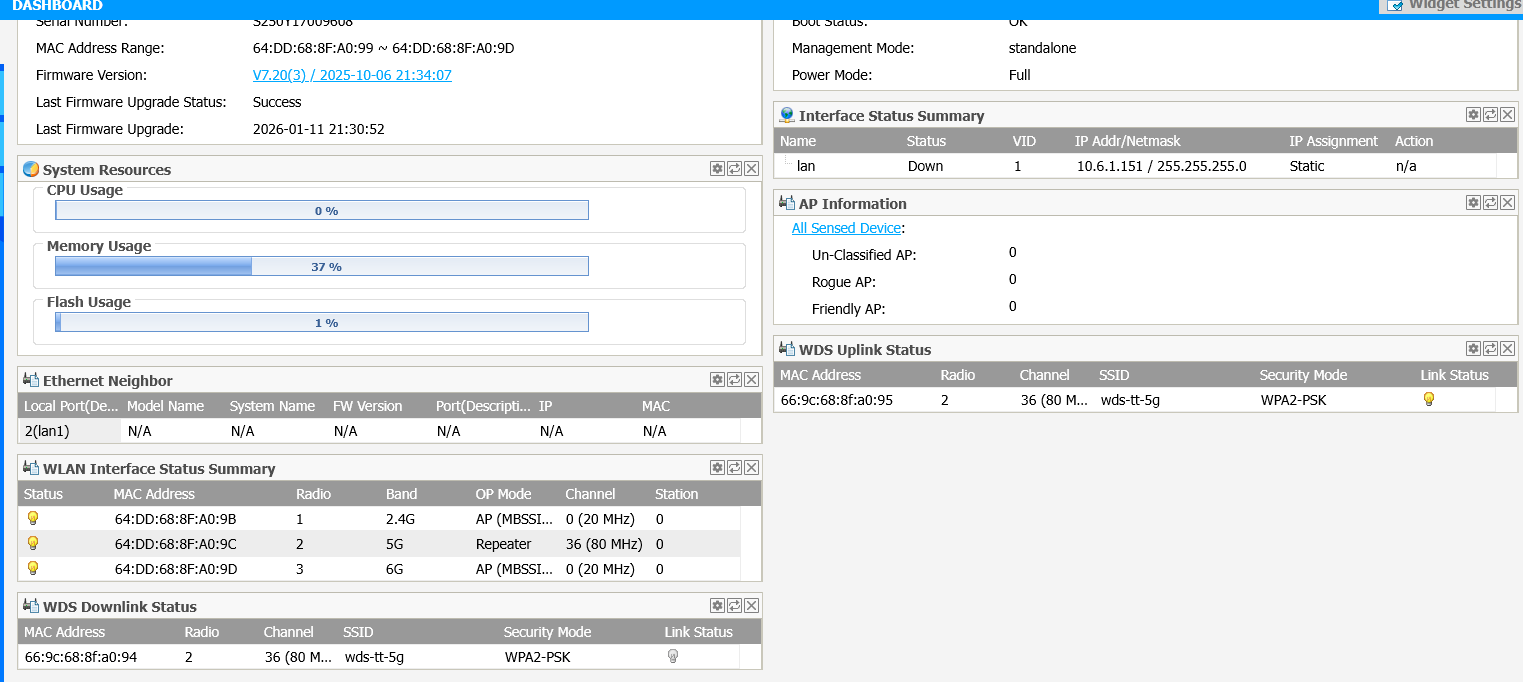Click the Ethernet Neighbor title icon
The height and width of the screenshot is (682, 1523).
31,380
